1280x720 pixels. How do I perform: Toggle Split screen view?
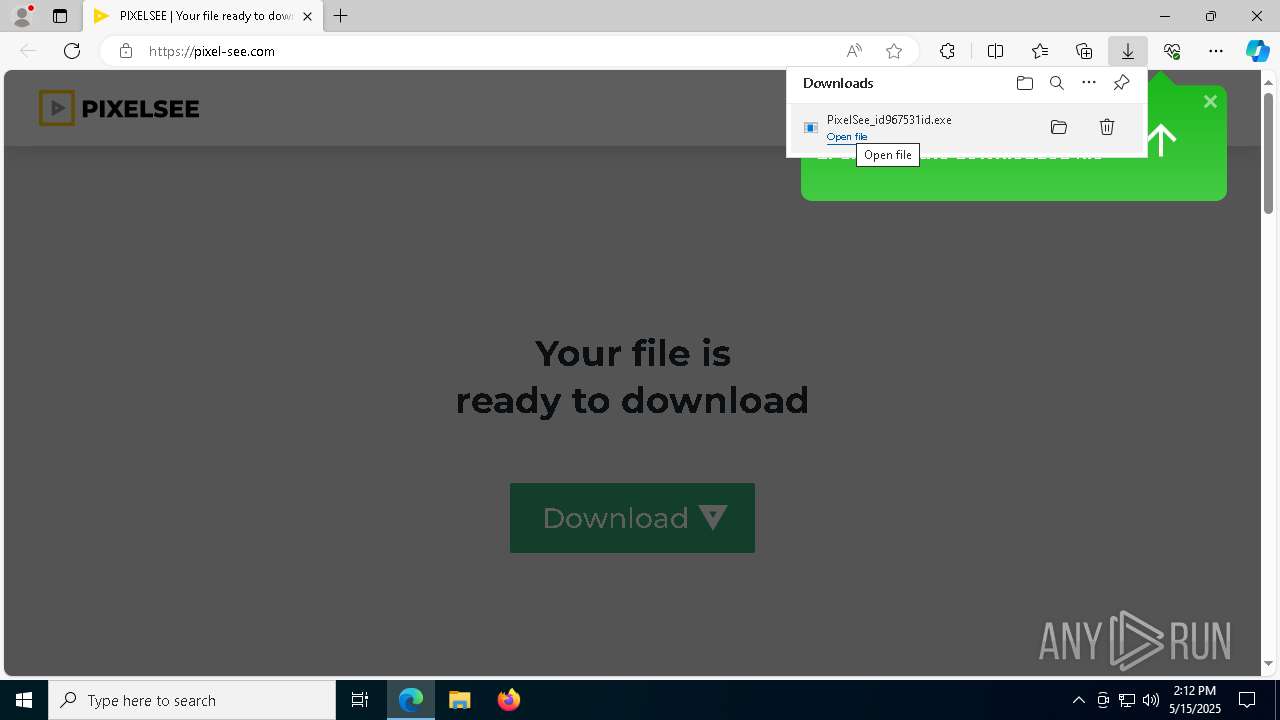(x=995, y=51)
